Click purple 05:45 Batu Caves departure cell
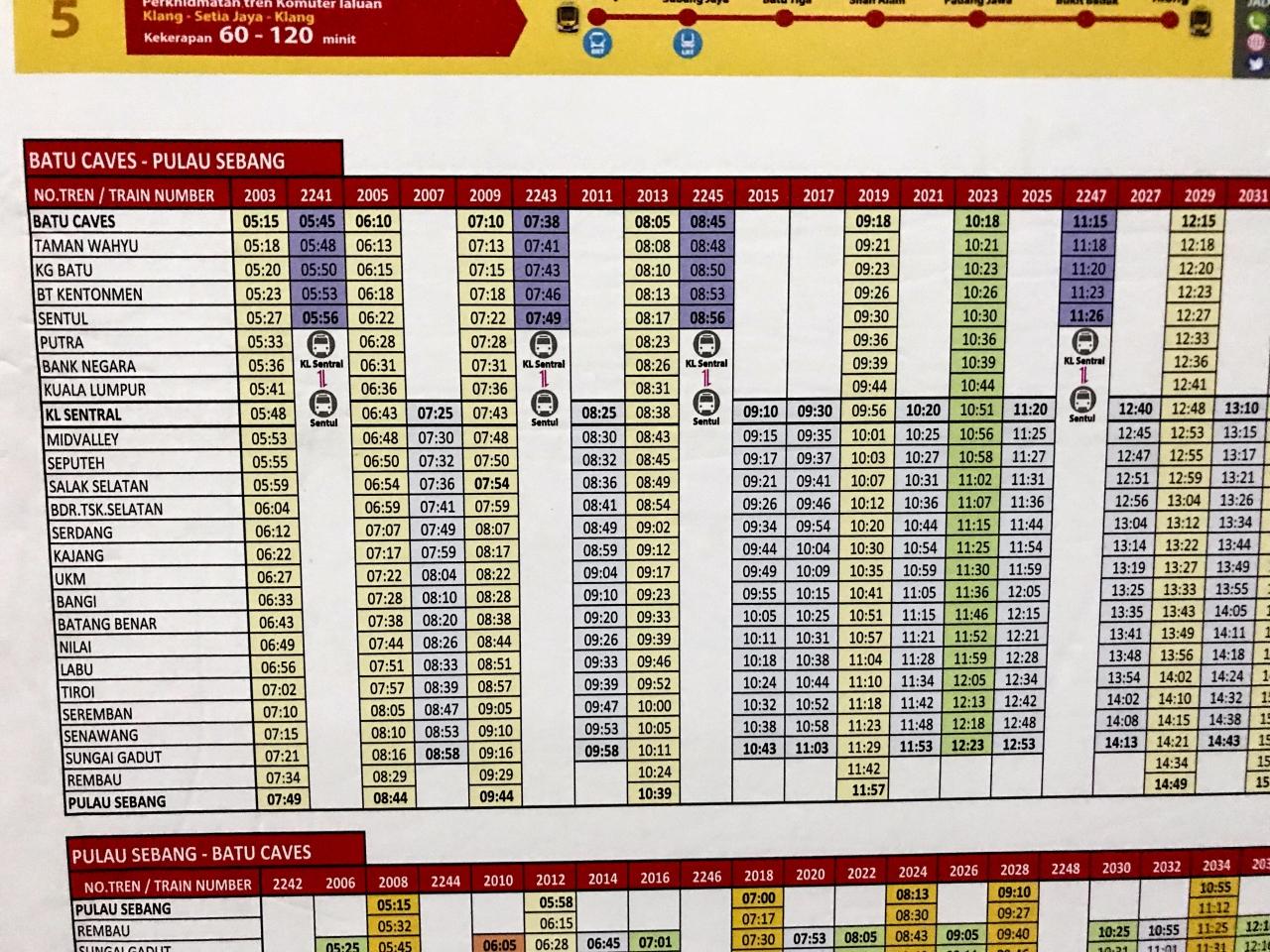Image resolution: width=1270 pixels, height=952 pixels. (x=317, y=222)
